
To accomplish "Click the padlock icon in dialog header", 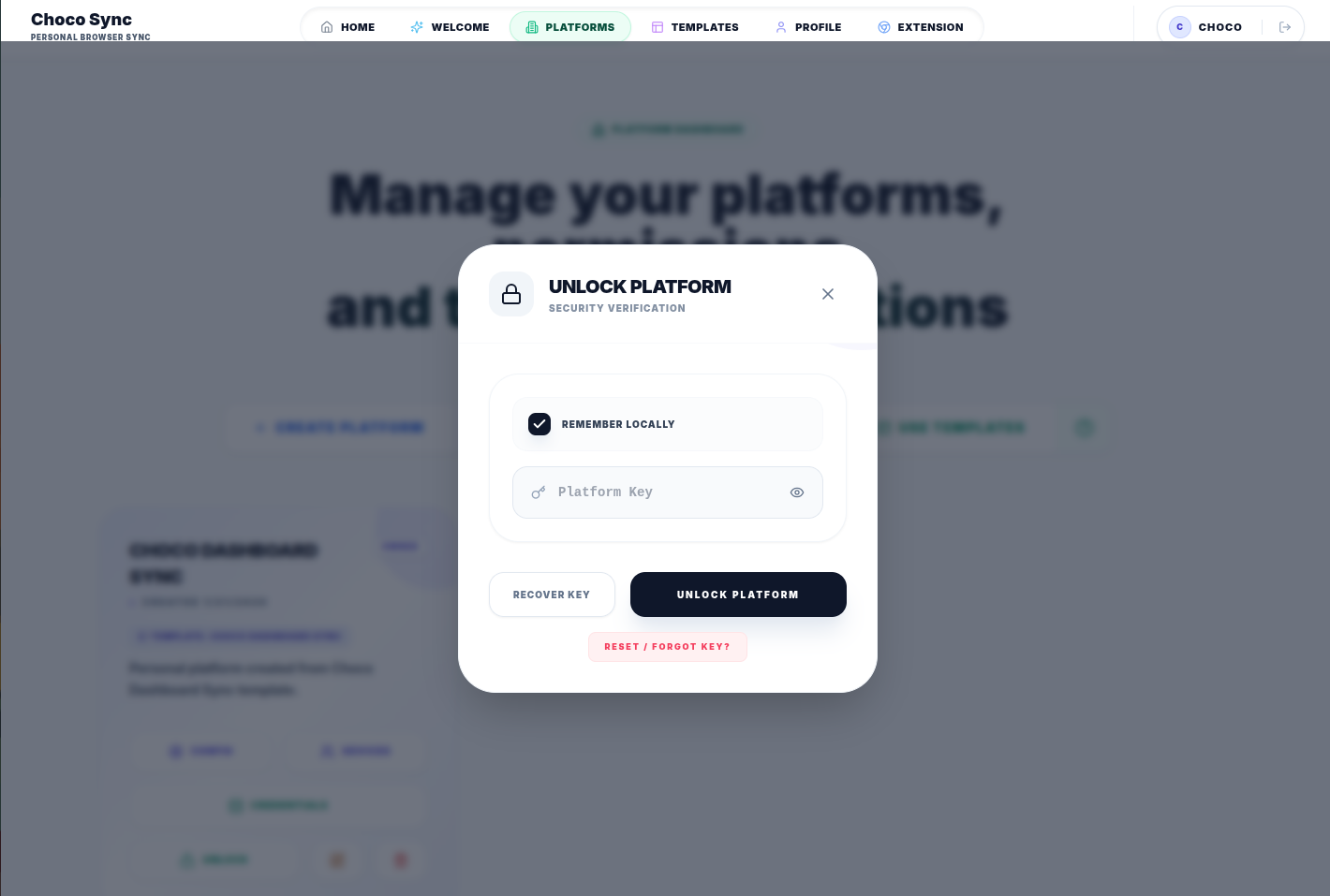I will (511, 294).
